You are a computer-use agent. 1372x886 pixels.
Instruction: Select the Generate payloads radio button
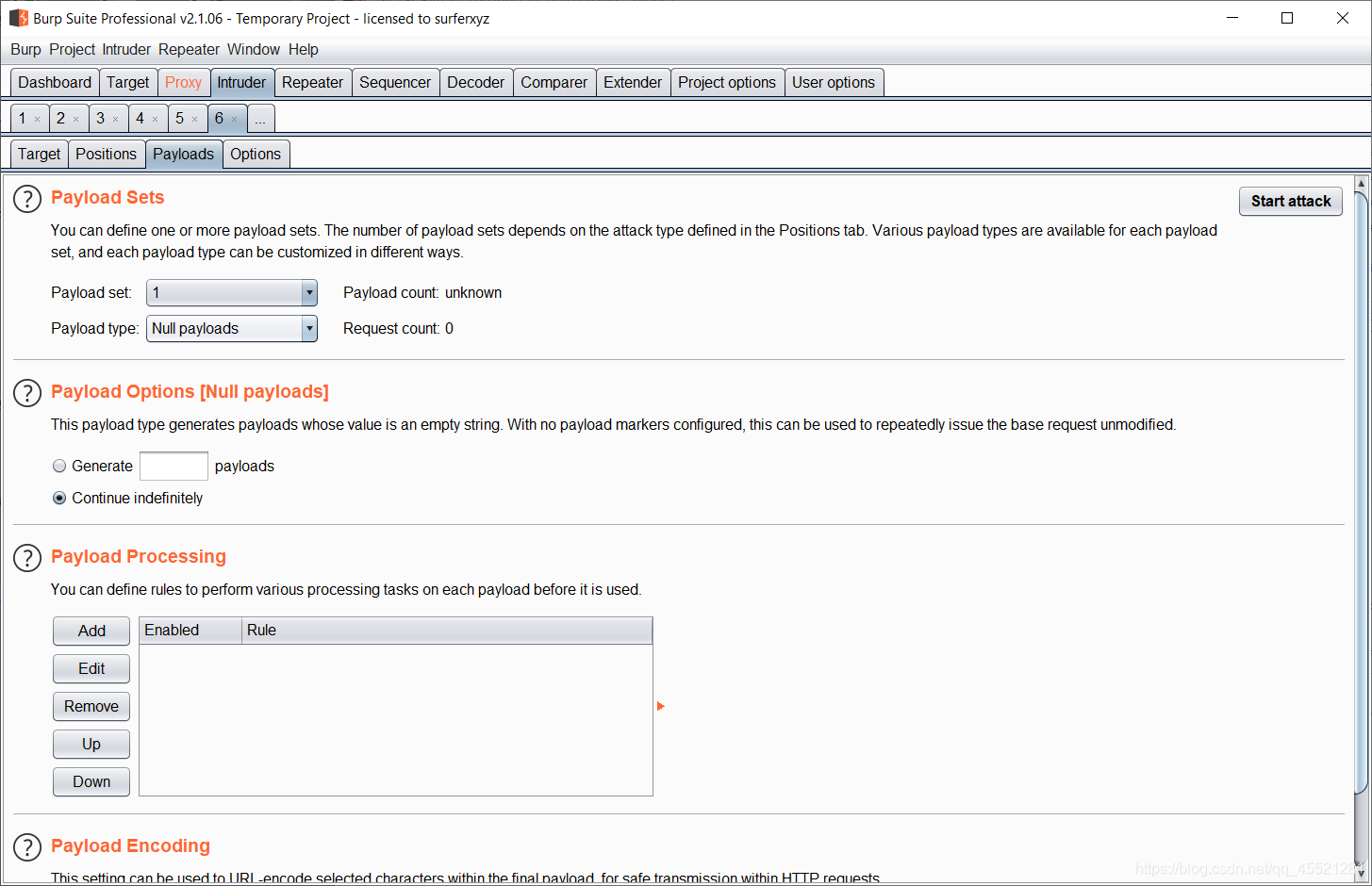pos(59,466)
